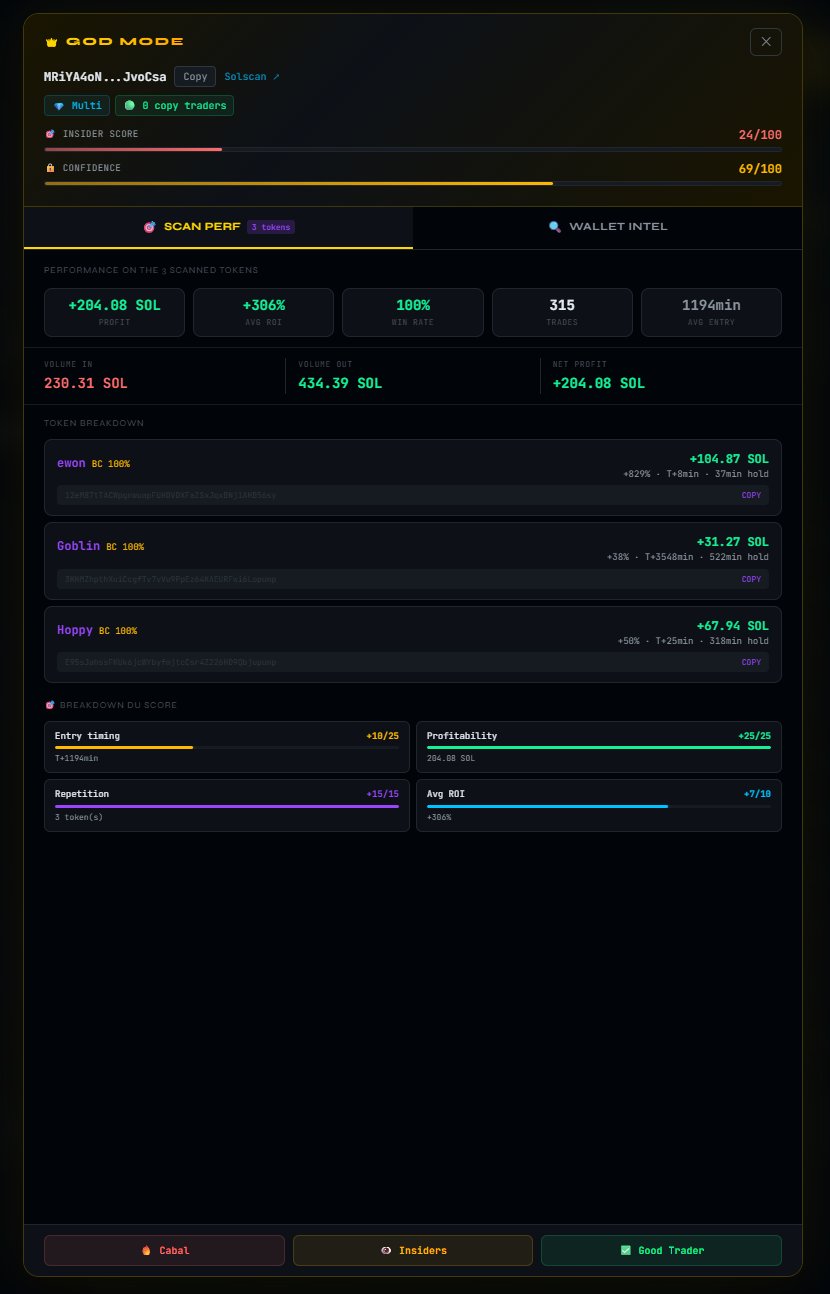Image resolution: width=830 pixels, height=1294 pixels.
Task: Click the Insider Score progress bar
Action: point(413,149)
